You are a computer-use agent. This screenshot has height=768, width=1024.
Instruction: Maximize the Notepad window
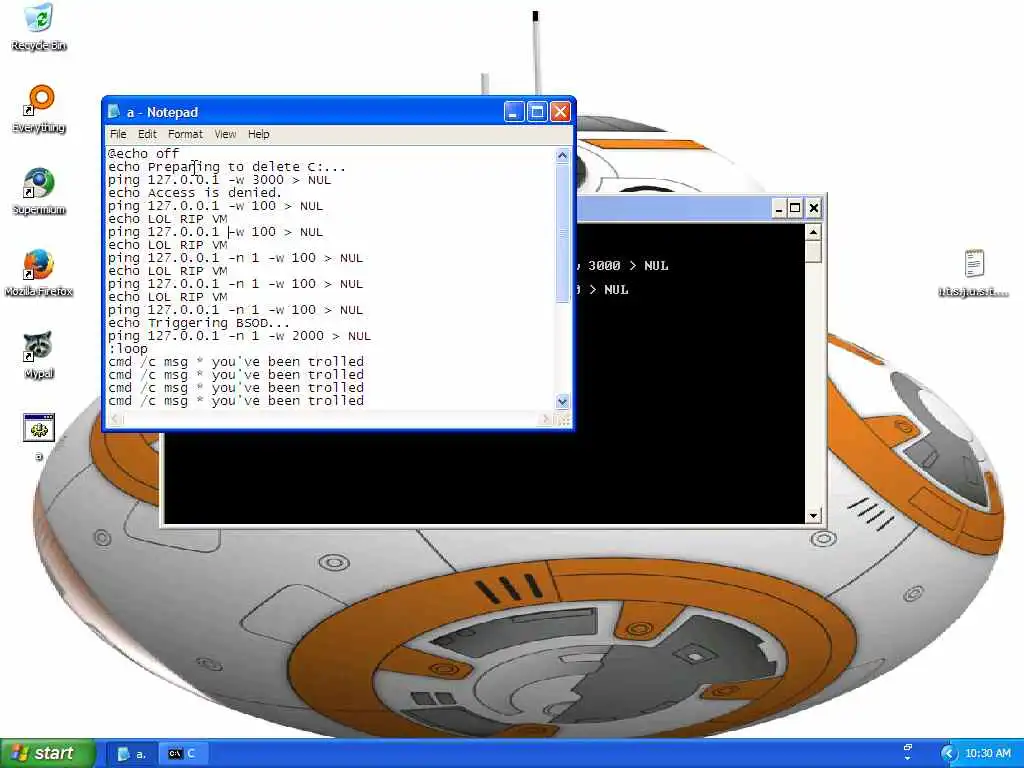(x=537, y=112)
